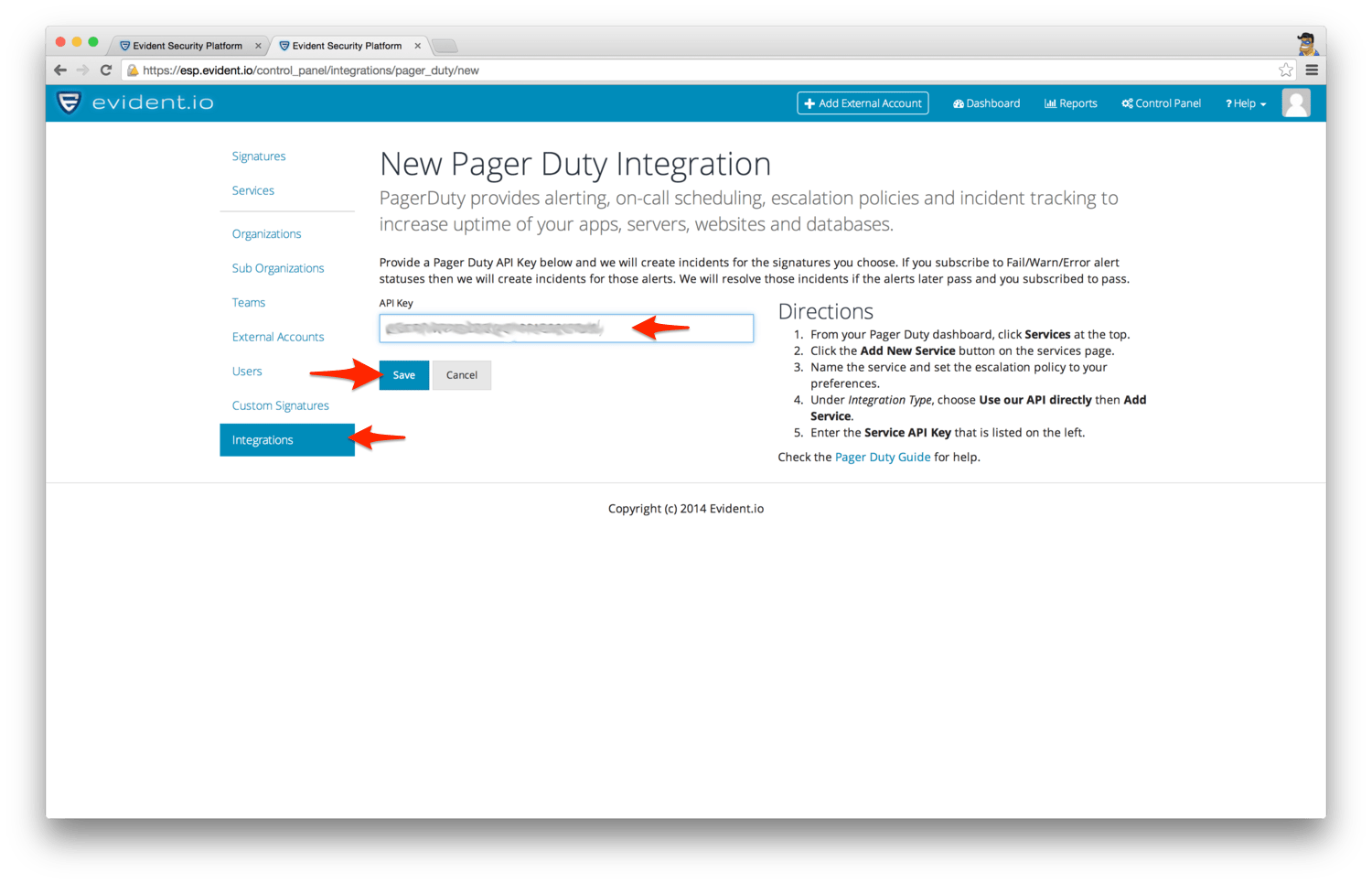Click the browser back arrow
Image resolution: width=1372 pixels, height=884 pixels.
(x=60, y=70)
